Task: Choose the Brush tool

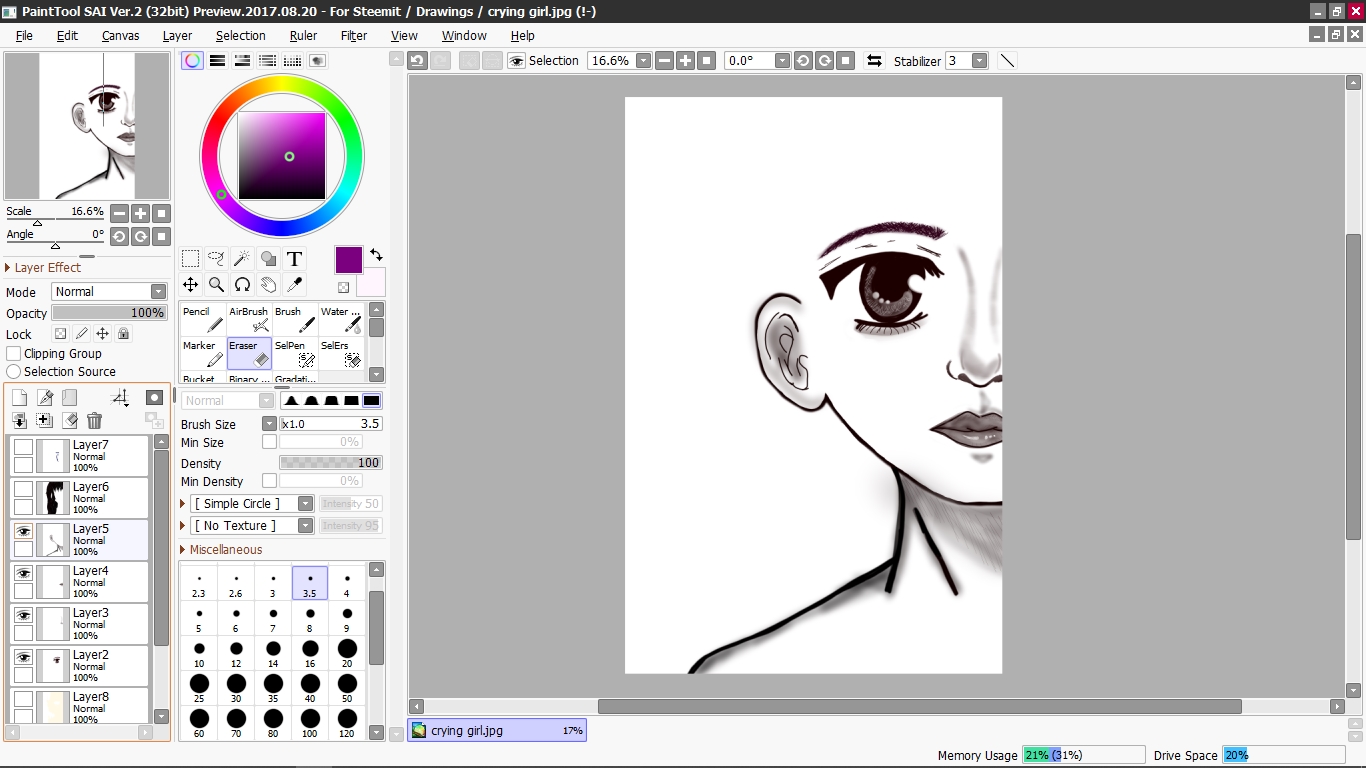Action: pyautogui.click(x=295, y=319)
